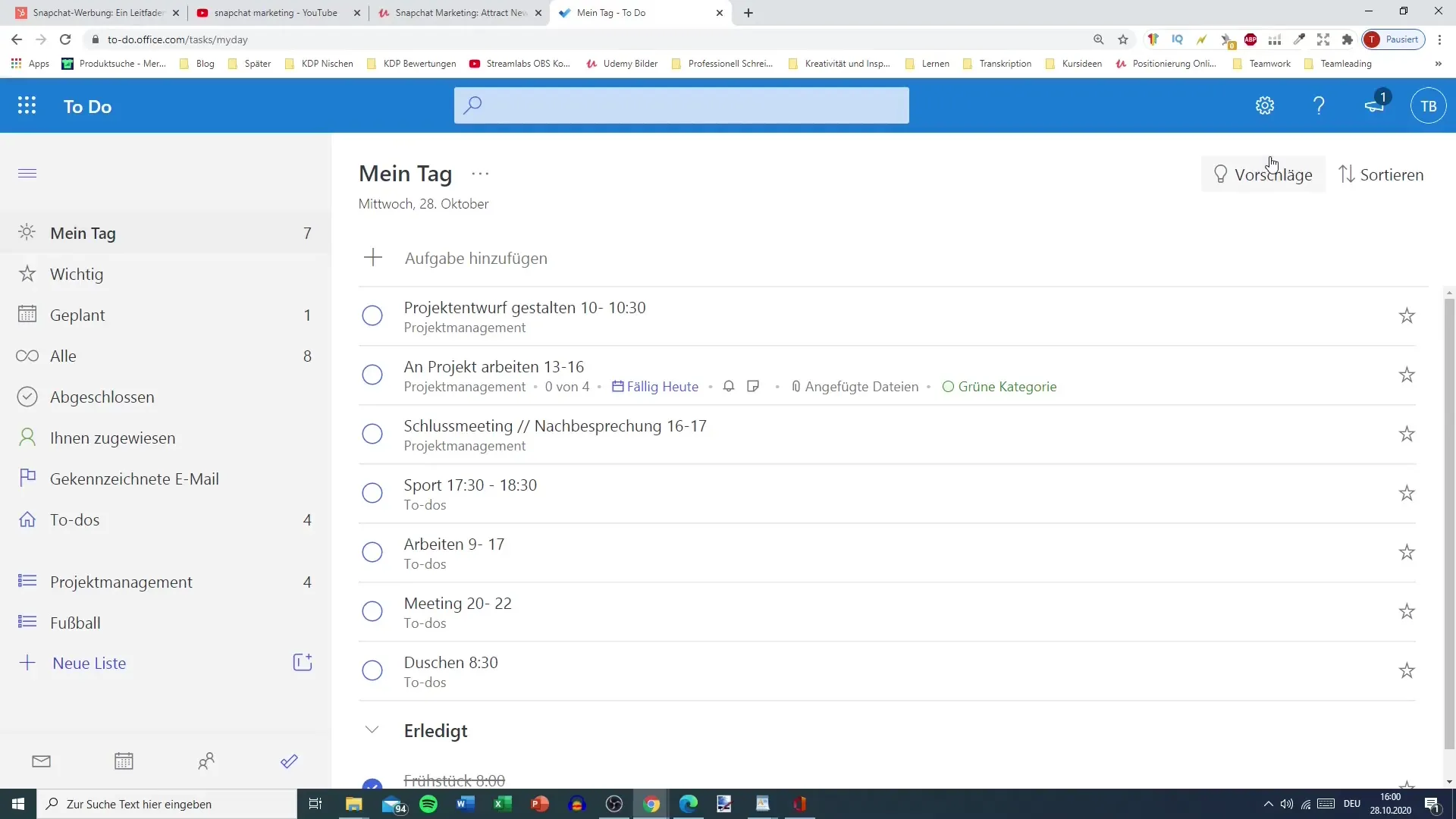Click the Mein Tag sidebar icon

click(x=28, y=233)
